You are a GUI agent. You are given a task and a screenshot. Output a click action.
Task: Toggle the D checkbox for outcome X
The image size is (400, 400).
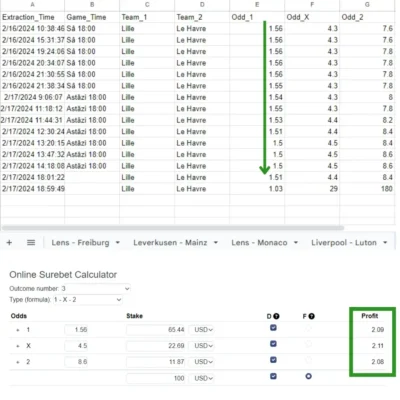tap(273, 344)
